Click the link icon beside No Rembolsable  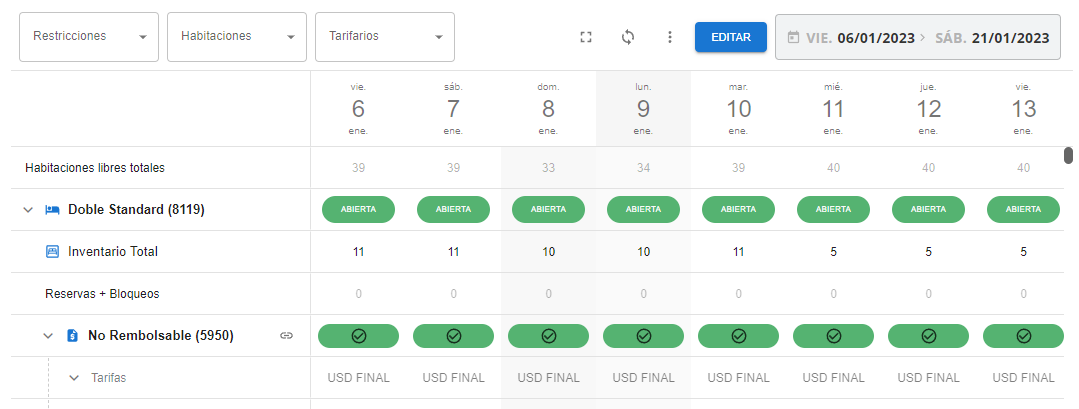coord(286,336)
